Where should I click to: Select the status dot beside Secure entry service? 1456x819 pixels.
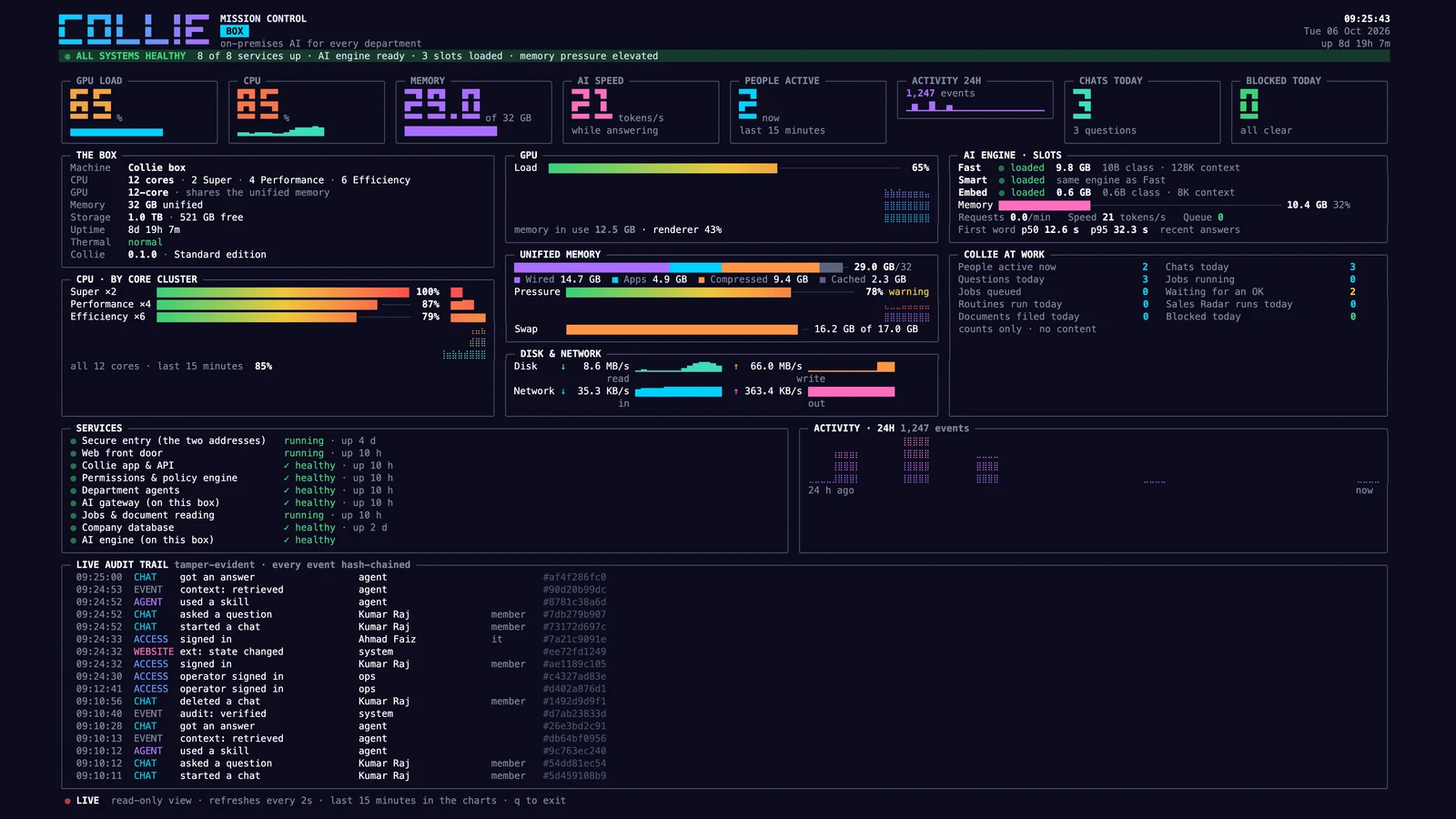[74, 441]
